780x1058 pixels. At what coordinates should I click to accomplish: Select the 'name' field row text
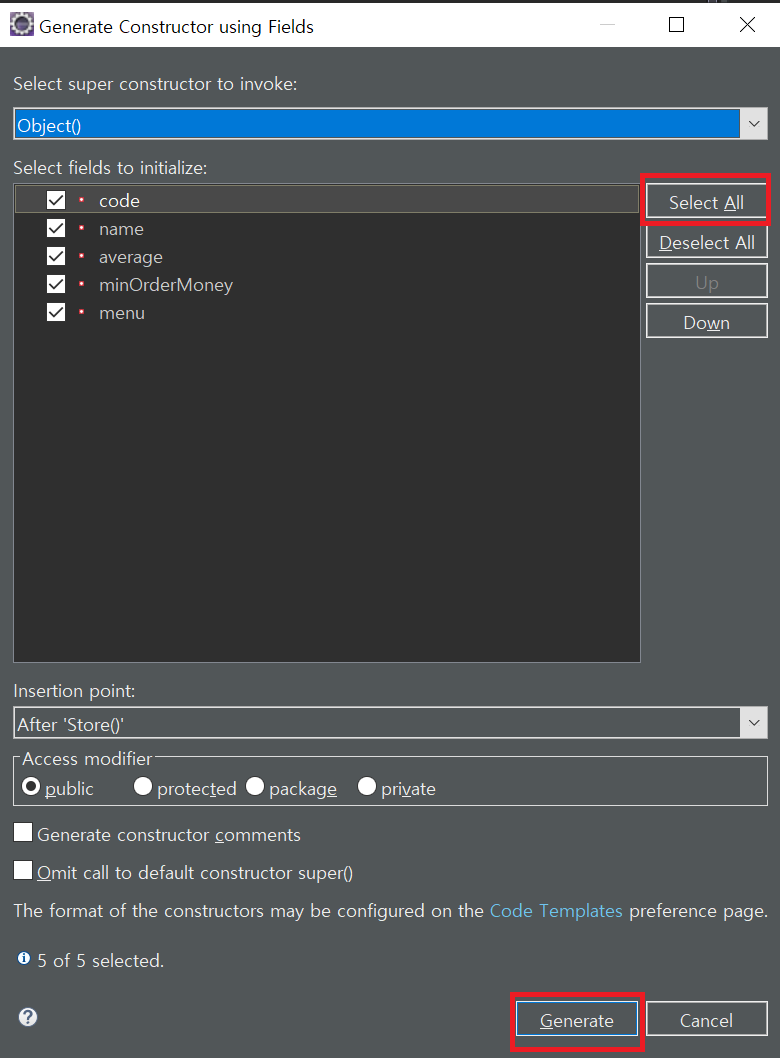click(121, 229)
